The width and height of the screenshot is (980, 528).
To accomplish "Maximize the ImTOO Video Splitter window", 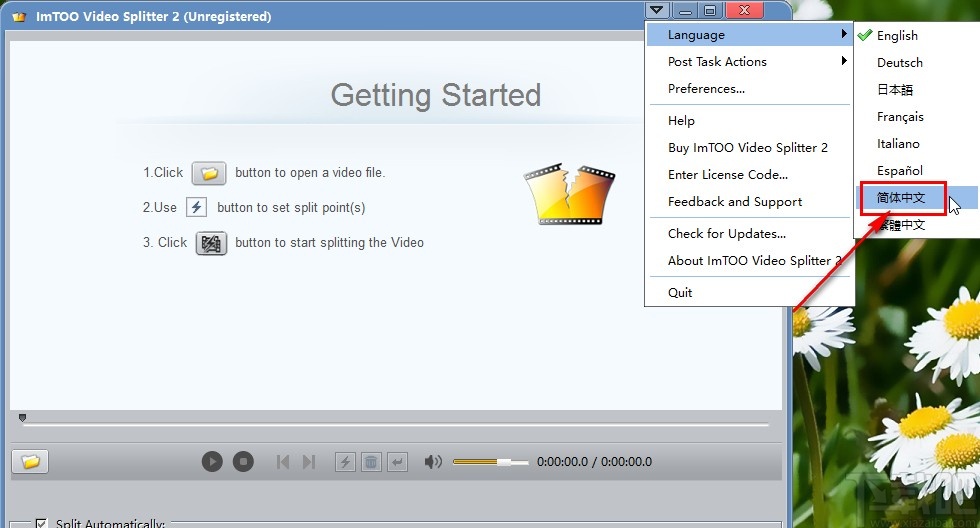I will pos(710,10).
